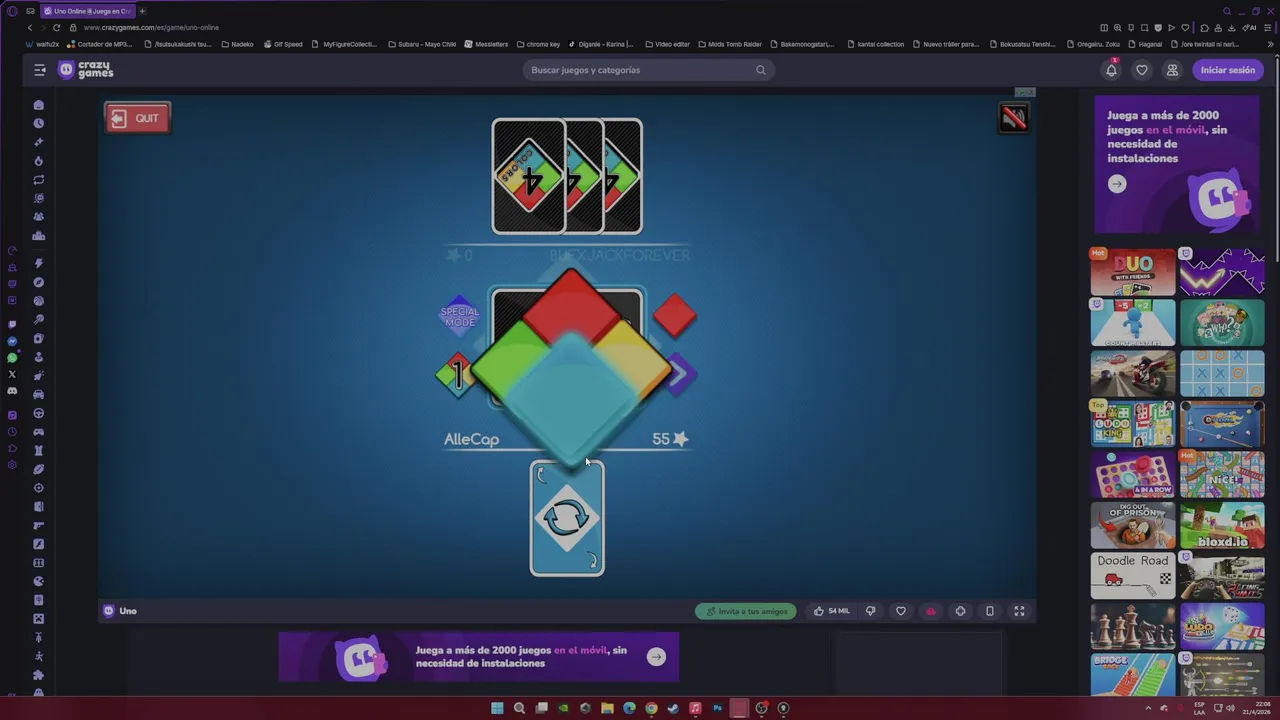Viewport: 1280px width, 720px height.
Task: Open bloxd.io game thumbnail
Action: [x=1222, y=524]
